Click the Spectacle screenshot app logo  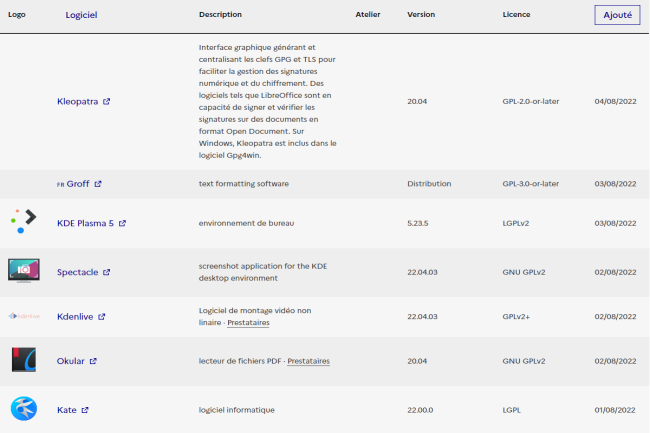tap(24, 271)
